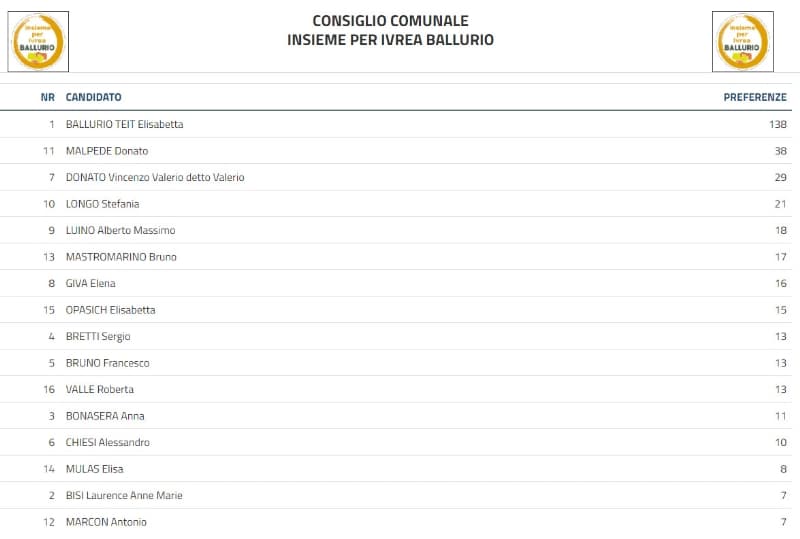Viewport: 800px width, 539px height.
Task: Click the right Insieme per Ivrea Ballurio logo
Action: (742, 41)
